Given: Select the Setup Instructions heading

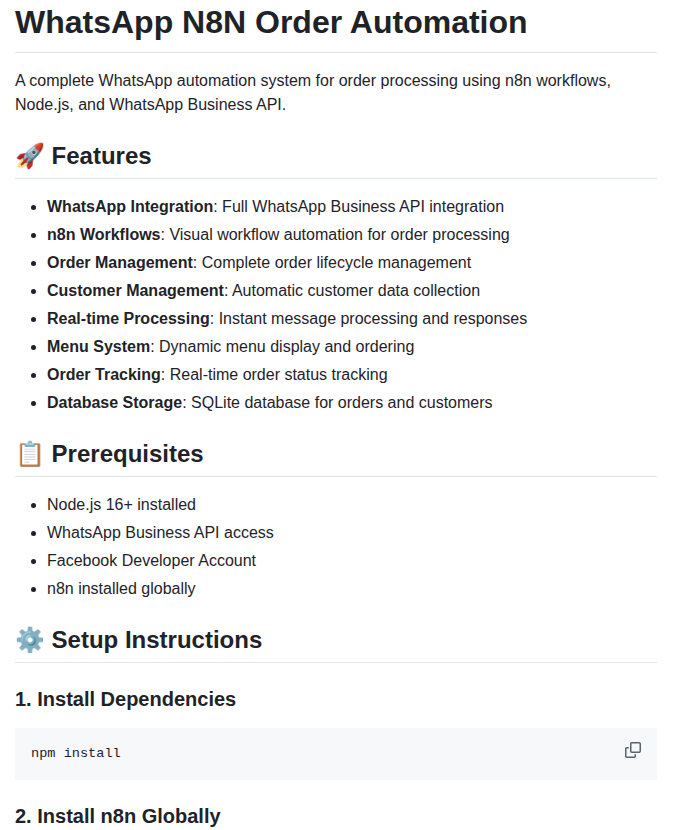Looking at the screenshot, I should 157,640.
